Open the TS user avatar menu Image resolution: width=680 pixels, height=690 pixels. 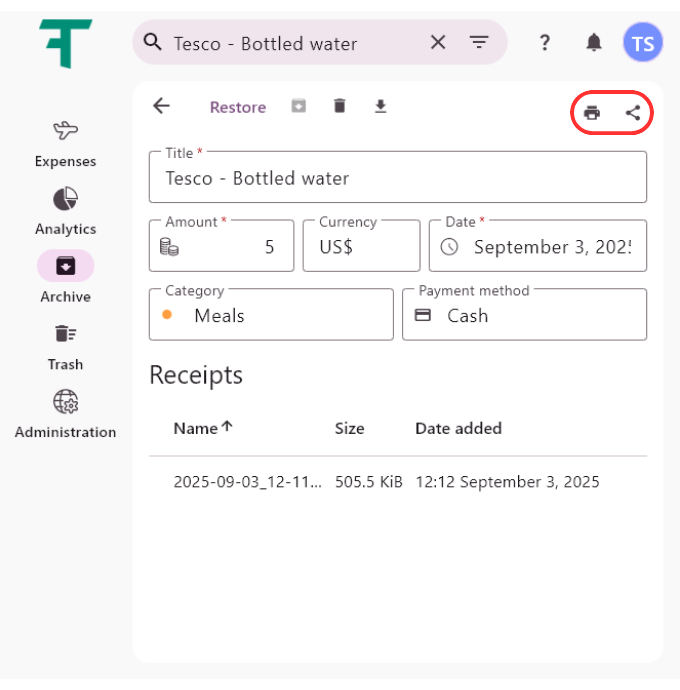click(642, 43)
